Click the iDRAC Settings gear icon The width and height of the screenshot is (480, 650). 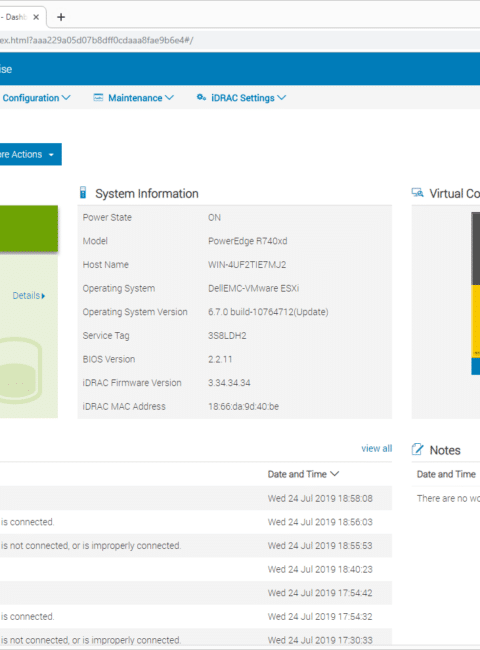(201, 97)
